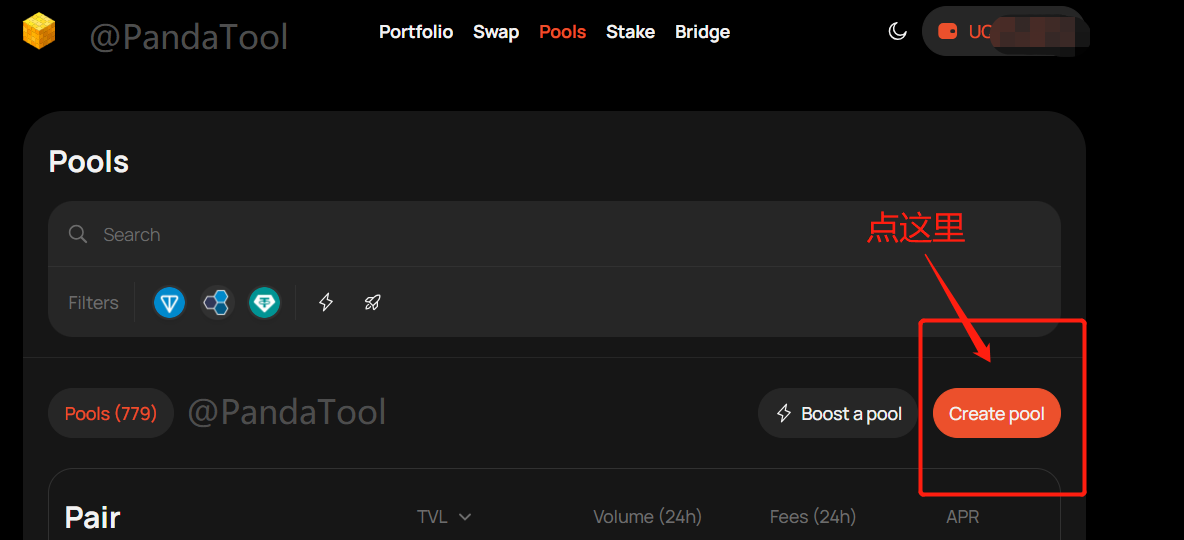The image size is (1184, 540).
Task: Sort the table by APR column
Action: tap(962, 517)
